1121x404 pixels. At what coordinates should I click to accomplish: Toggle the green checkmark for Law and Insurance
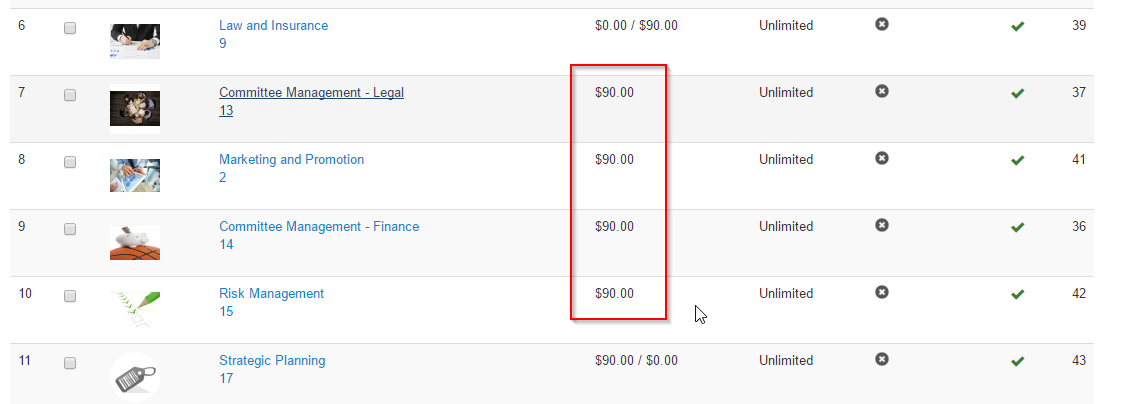pyautogui.click(x=1017, y=26)
